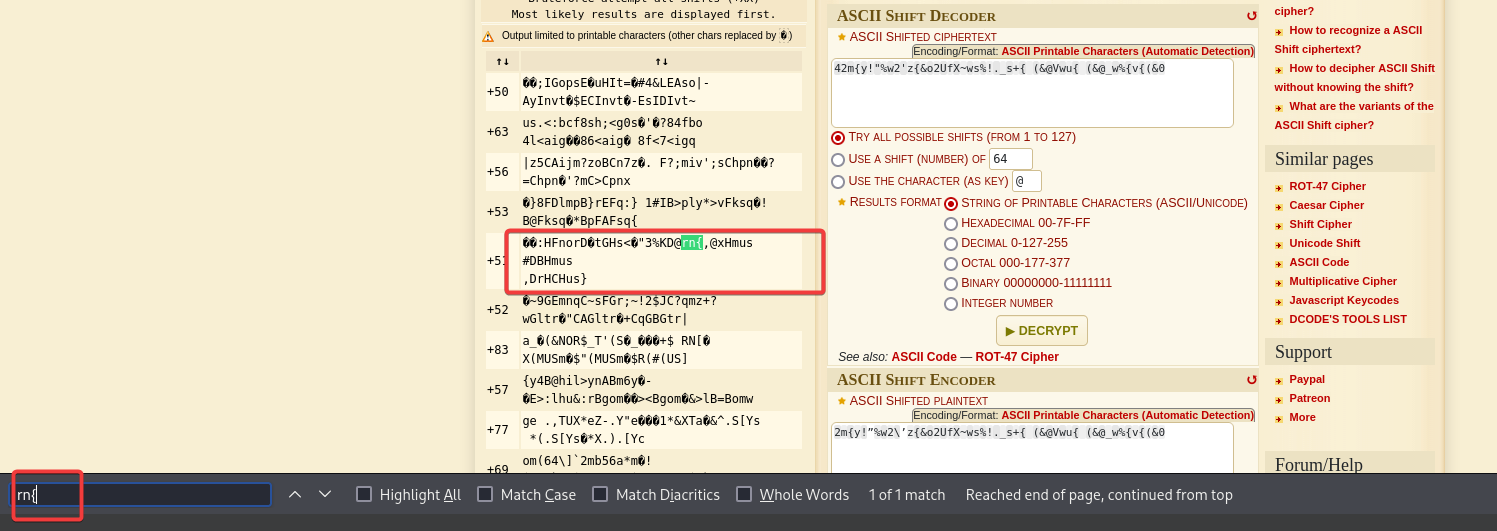Click ASCII Code link after See also

[924, 357]
